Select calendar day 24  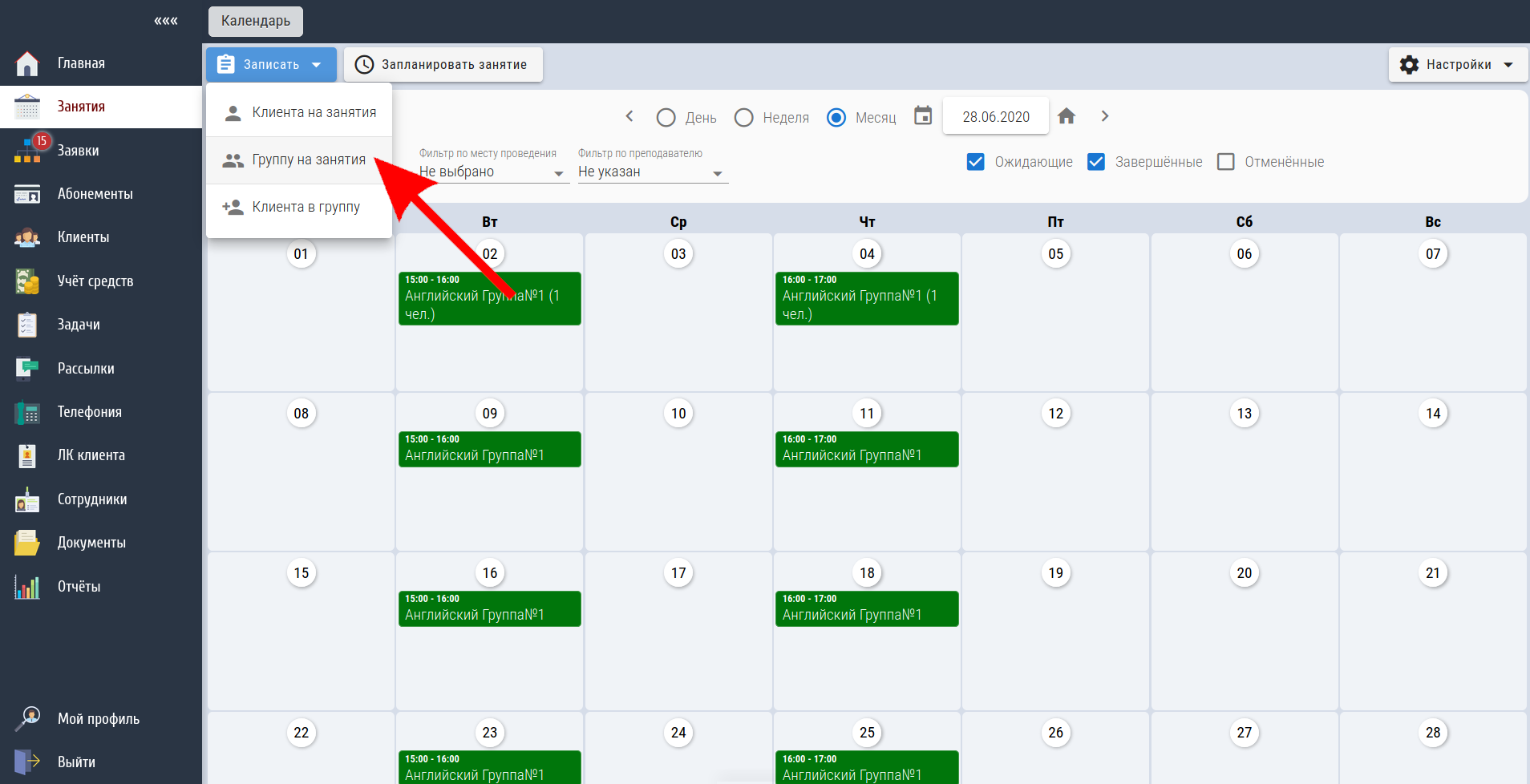[x=678, y=733]
